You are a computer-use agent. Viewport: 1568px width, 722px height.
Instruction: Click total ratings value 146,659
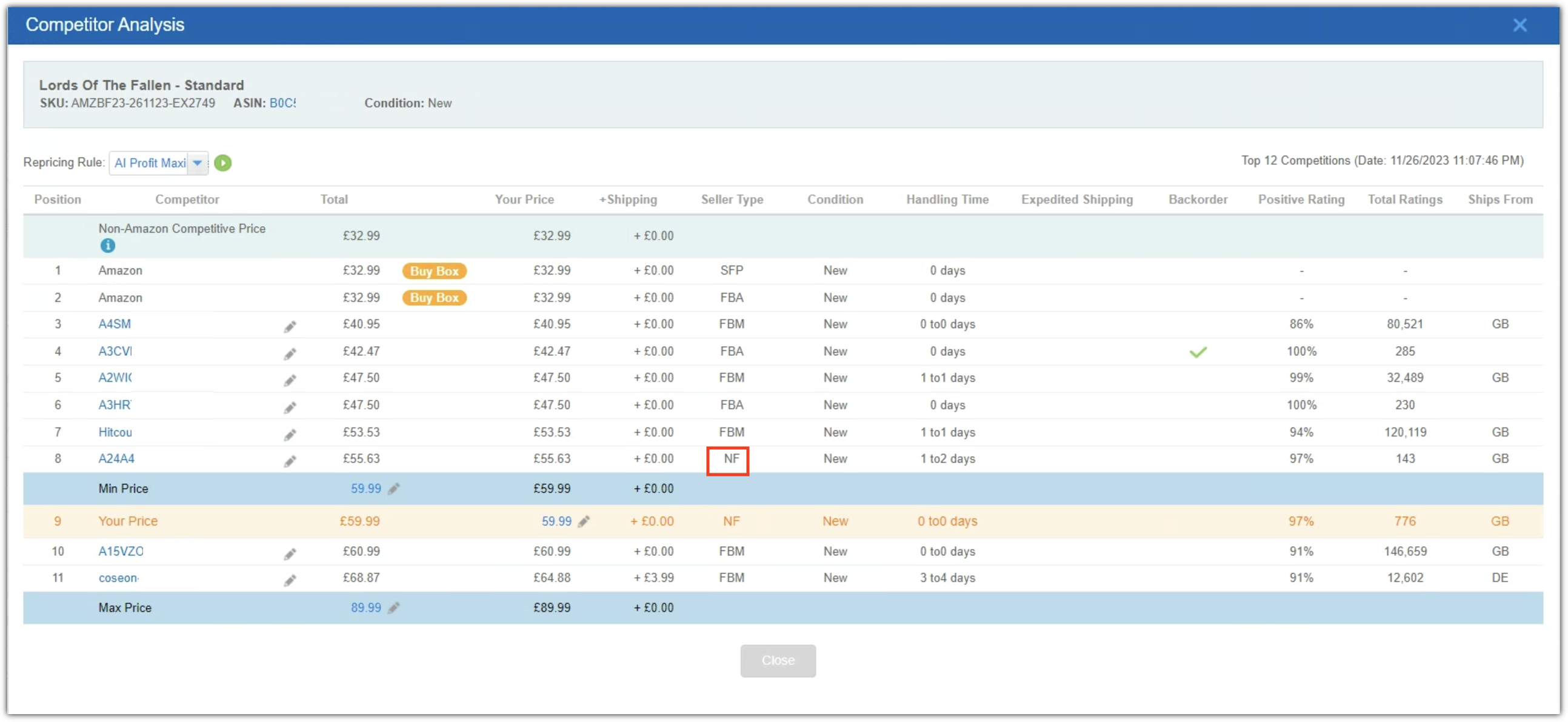pyautogui.click(x=1404, y=551)
